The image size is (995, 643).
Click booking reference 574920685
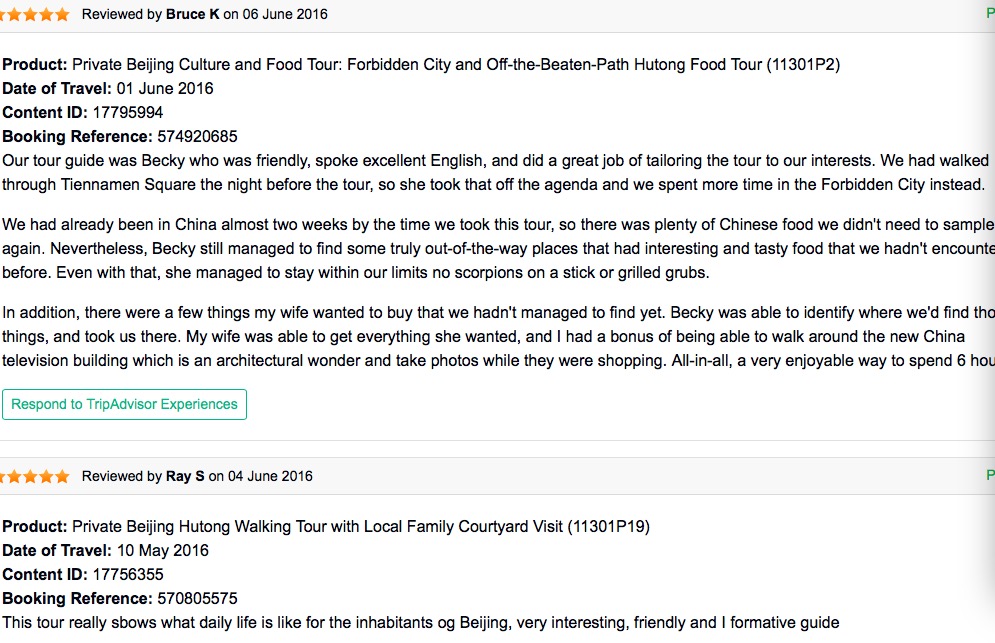pos(197,137)
